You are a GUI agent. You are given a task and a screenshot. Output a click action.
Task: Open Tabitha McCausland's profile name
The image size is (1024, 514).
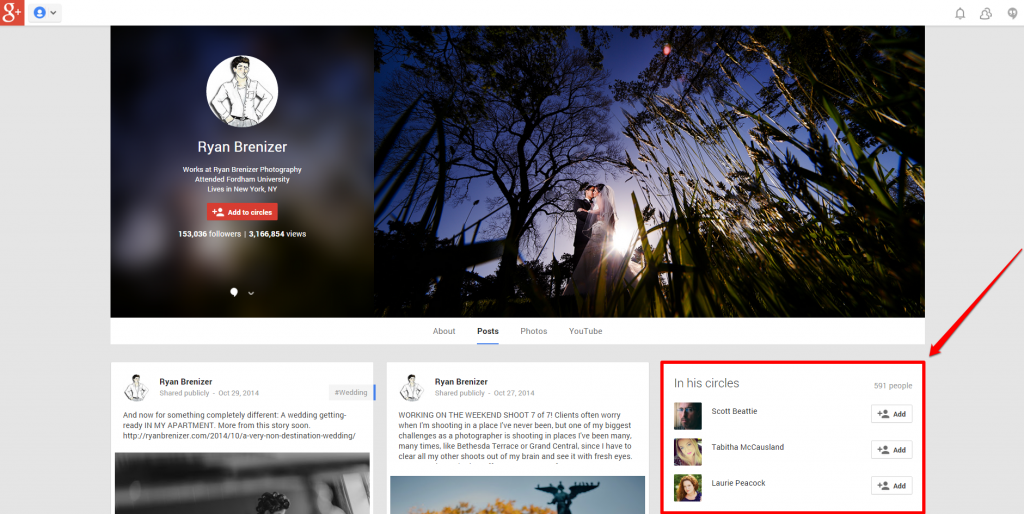click(748, 447)
